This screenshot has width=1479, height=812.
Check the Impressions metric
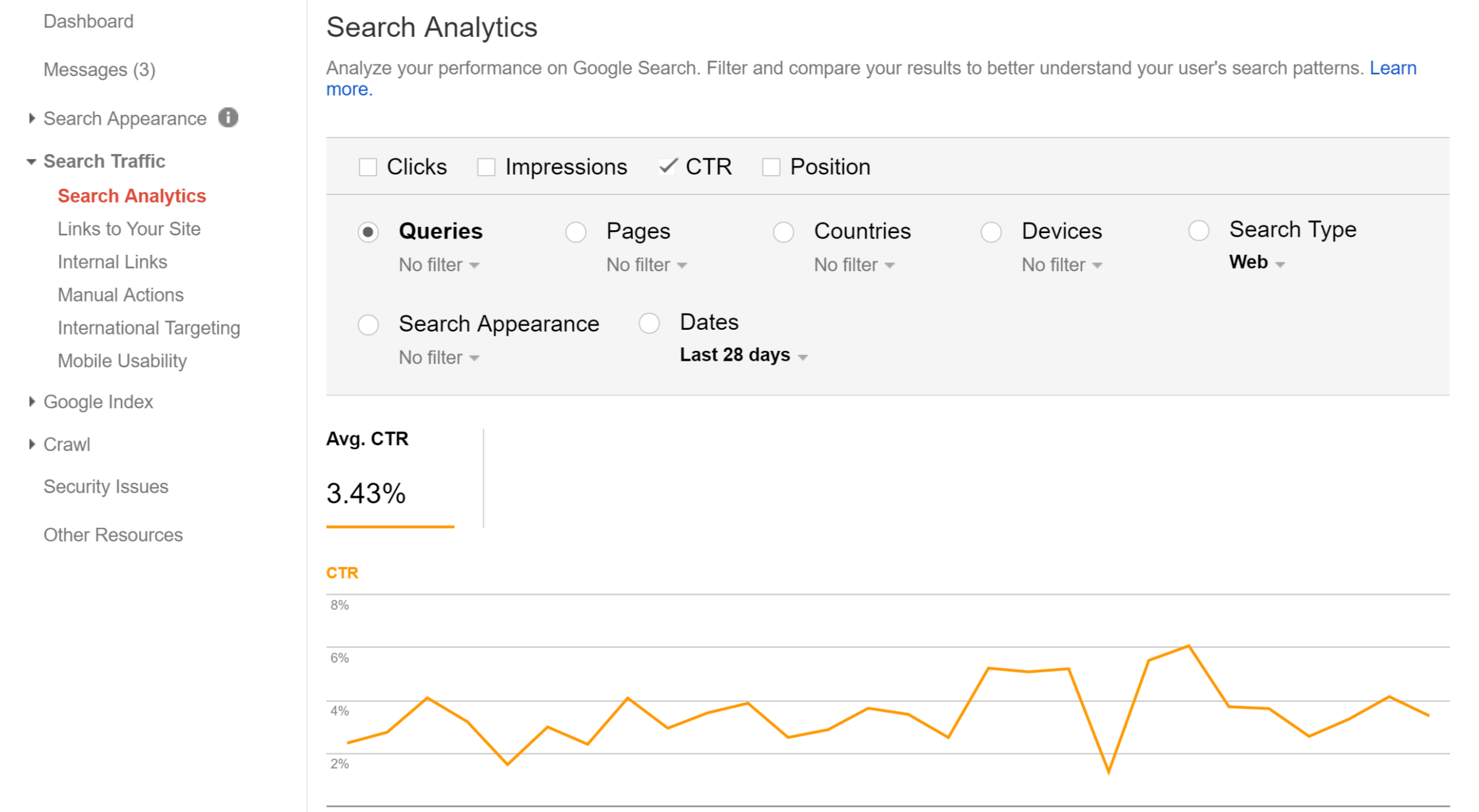(x=486, y=166)
